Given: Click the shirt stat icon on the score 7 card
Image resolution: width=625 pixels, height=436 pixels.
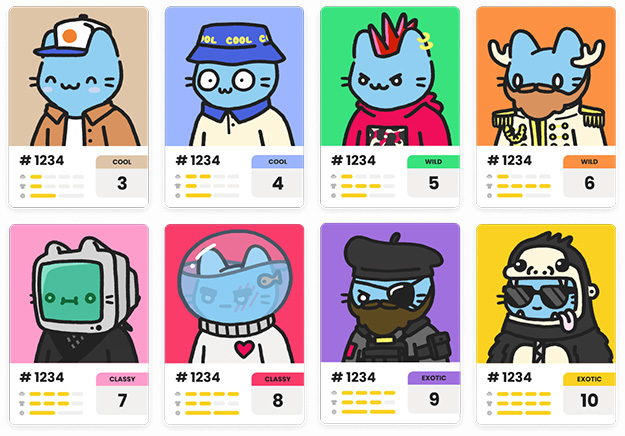Looking at the screenshot, I should coord(23,403).
